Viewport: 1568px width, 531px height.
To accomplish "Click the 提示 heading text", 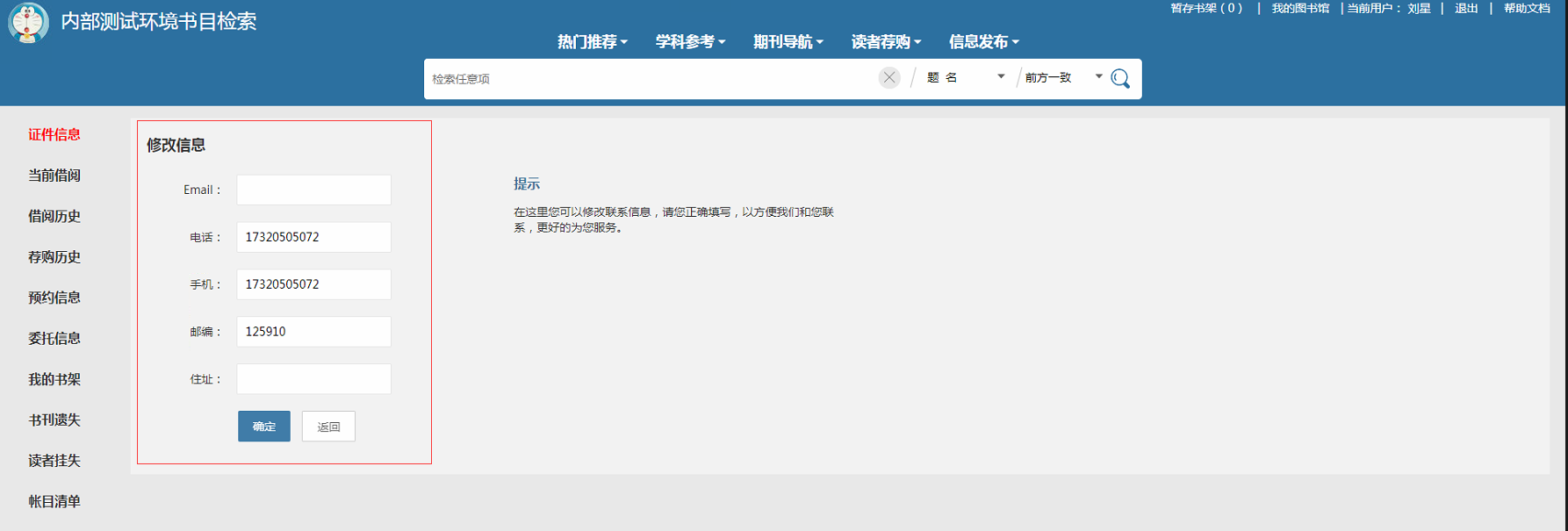I will (527, 183).
